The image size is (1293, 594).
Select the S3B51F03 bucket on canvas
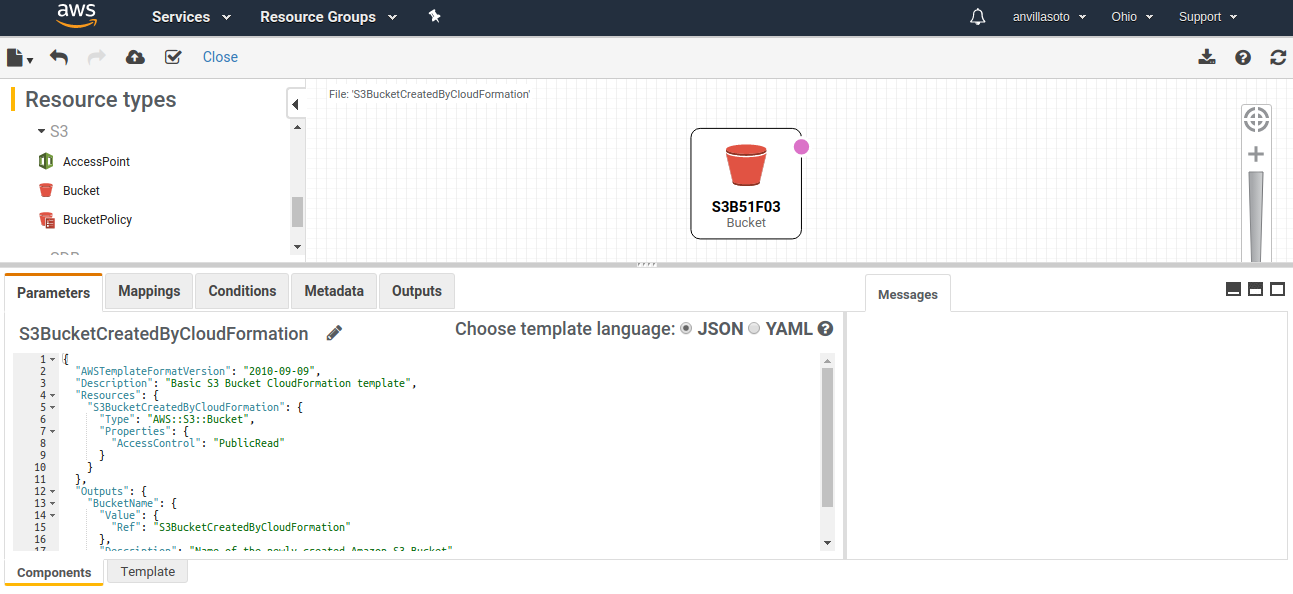click(746, 183)
